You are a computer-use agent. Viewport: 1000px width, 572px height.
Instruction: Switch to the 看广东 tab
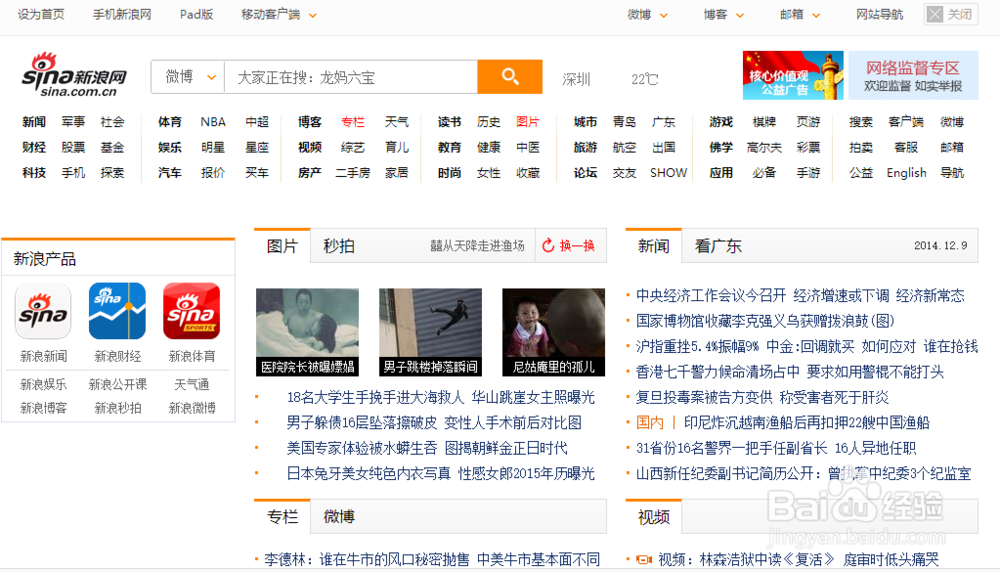[718, 246]
